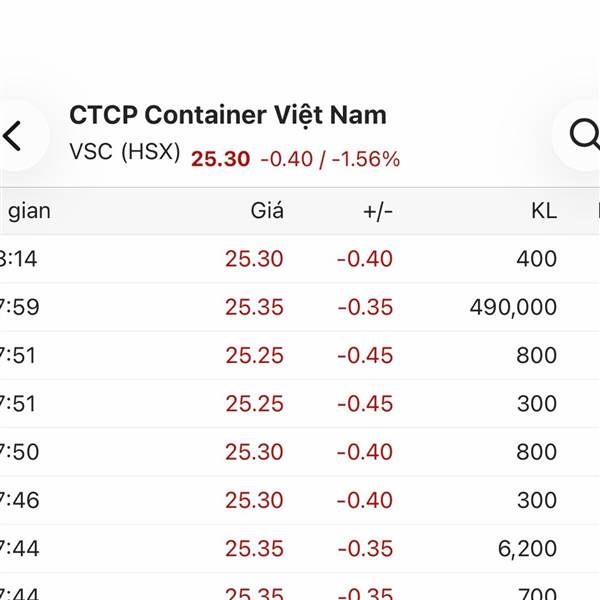Click the 400 volume in the 3:14 row
Image resolution: width=600 pixels, height=600 pixels.
tap(537, 259)
